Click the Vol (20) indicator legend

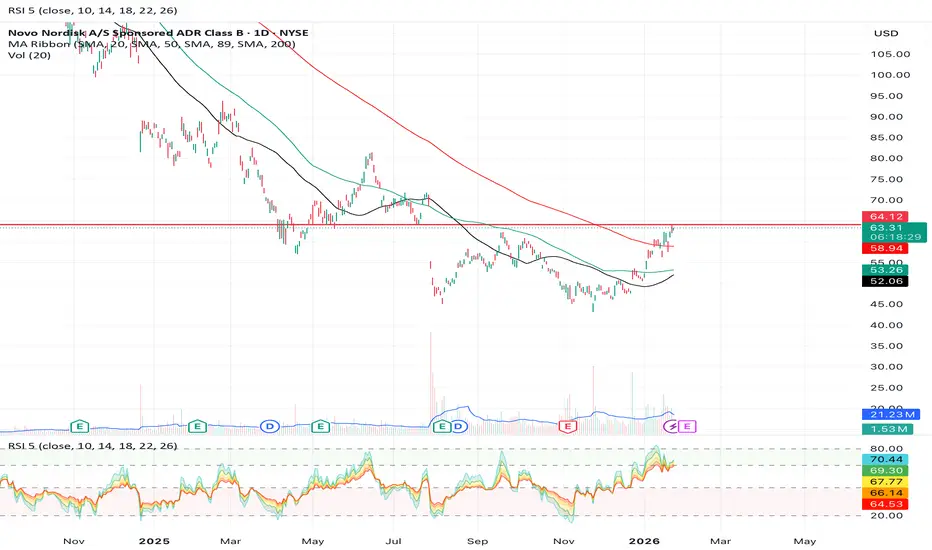pos(29,55)
